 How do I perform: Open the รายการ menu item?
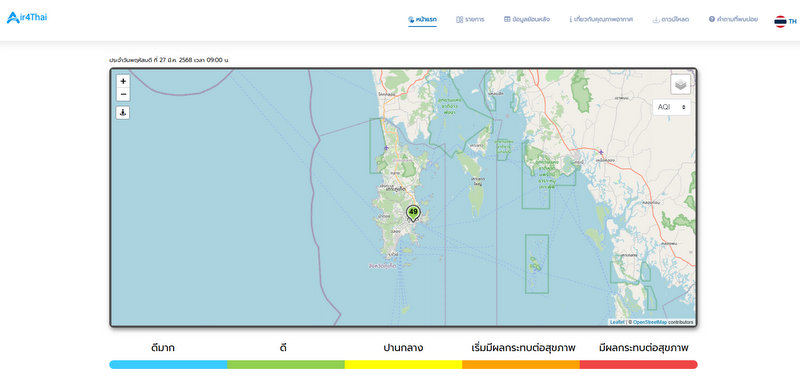coord(470,19)
